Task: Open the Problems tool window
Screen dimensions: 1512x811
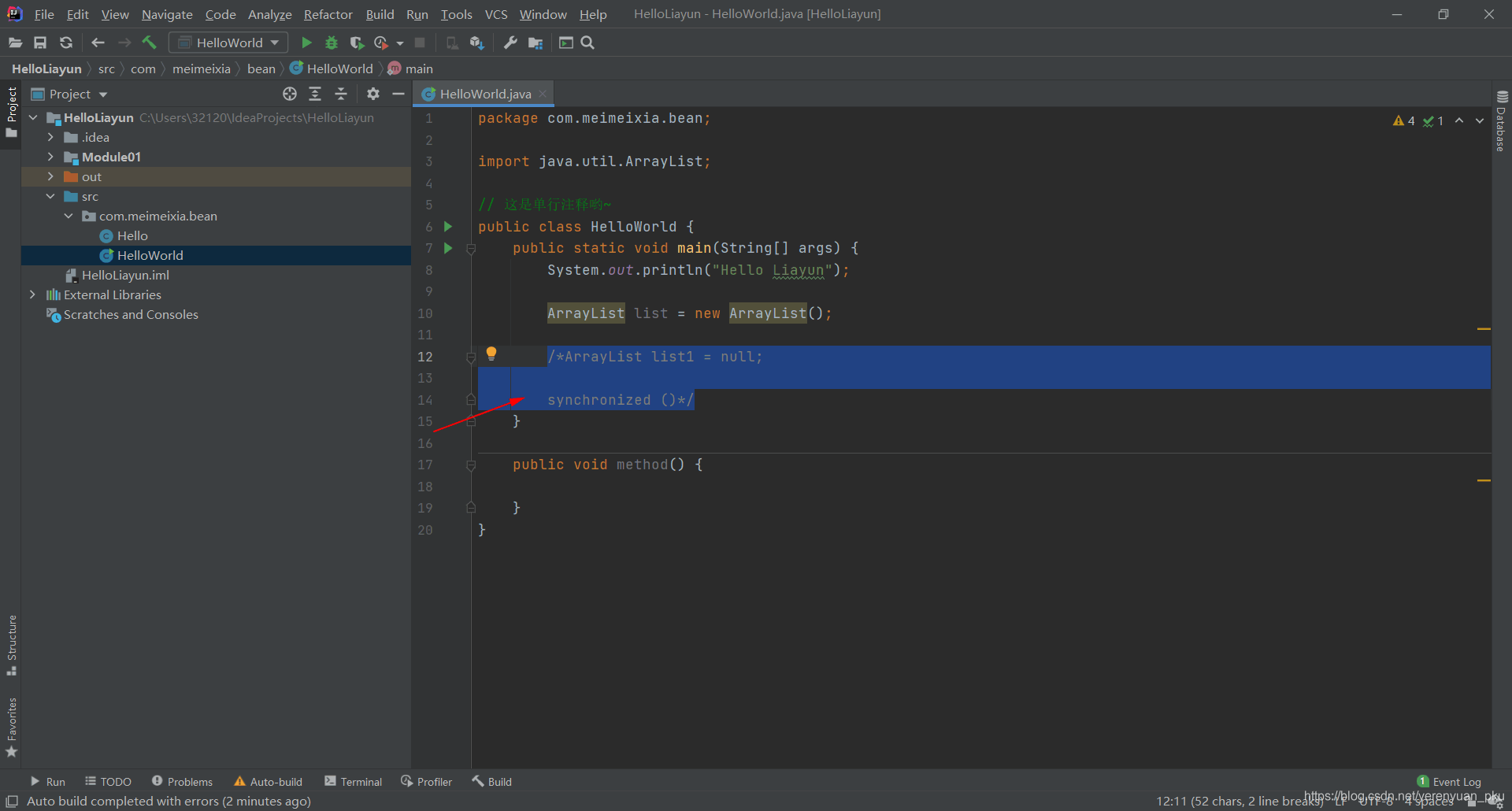Action: (182, 781)
